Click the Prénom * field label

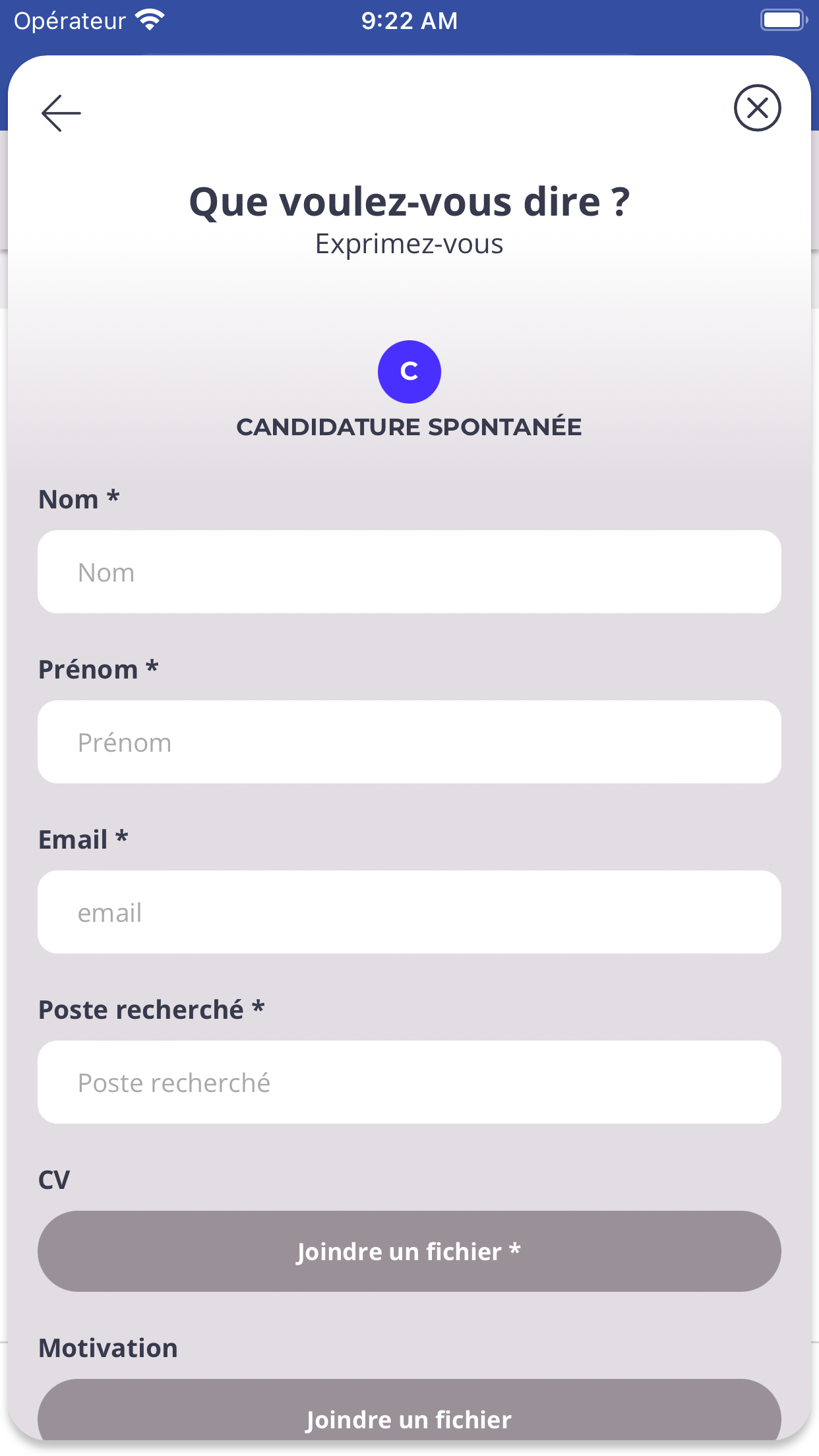click(99, 669)
